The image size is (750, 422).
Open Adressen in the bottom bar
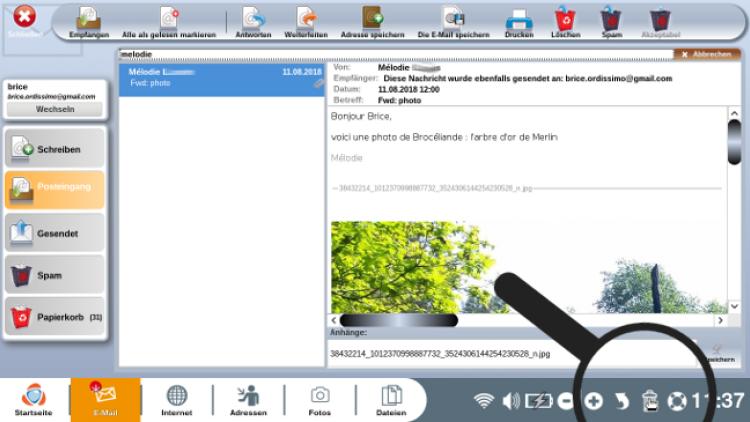[248, 399]
